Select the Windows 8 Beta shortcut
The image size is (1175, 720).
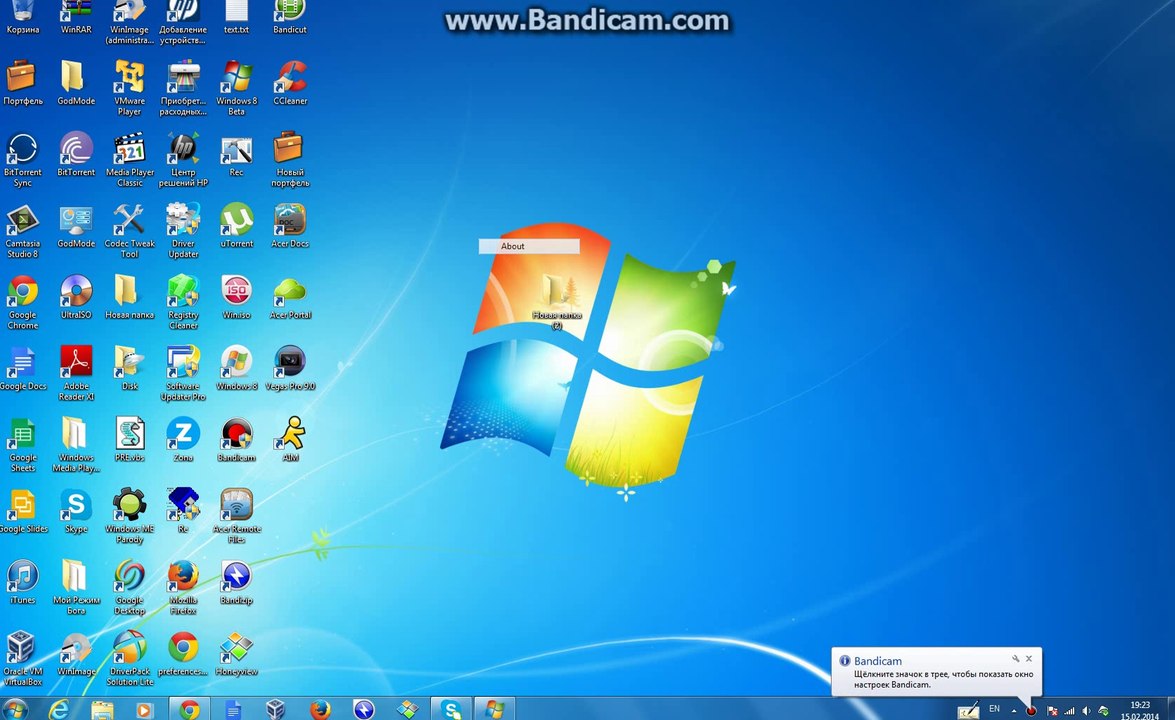pyautogui.click(x=236, y=88)
